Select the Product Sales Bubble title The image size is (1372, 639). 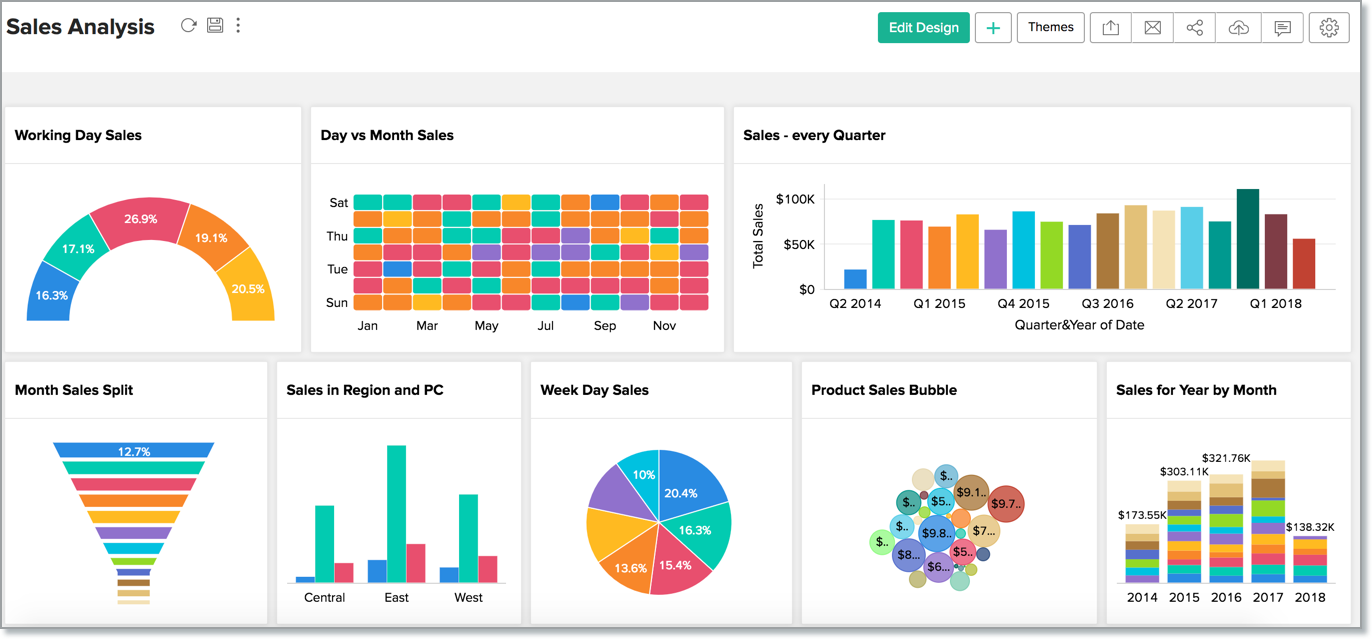click(x=884, y=390)
